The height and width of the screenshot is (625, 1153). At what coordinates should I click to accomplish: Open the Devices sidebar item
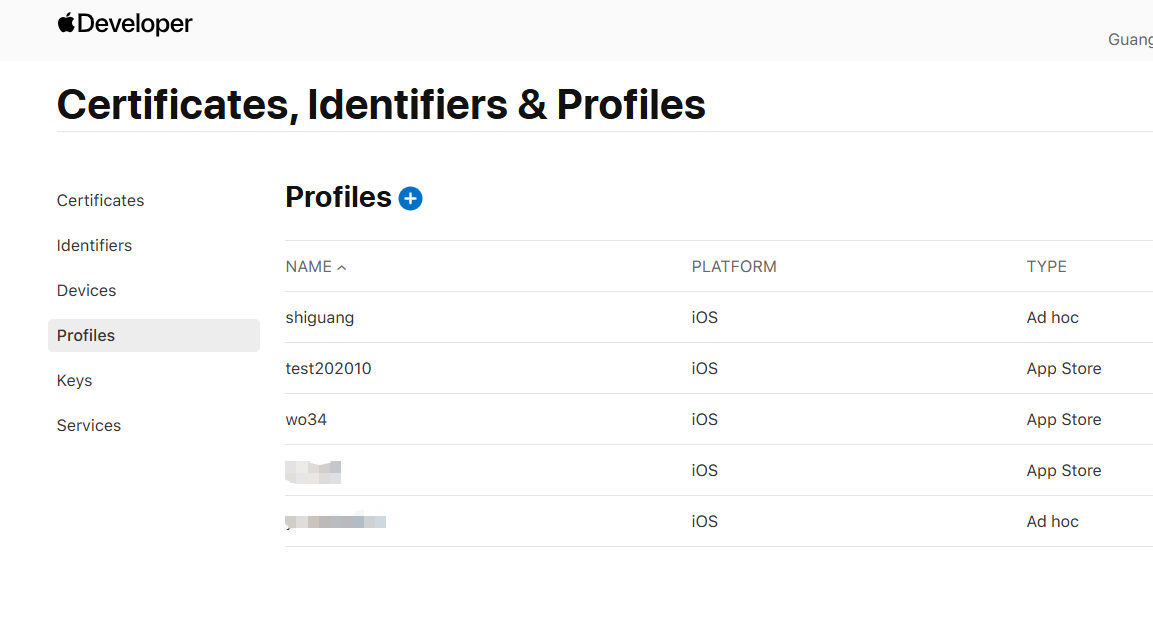coord(86,290)
